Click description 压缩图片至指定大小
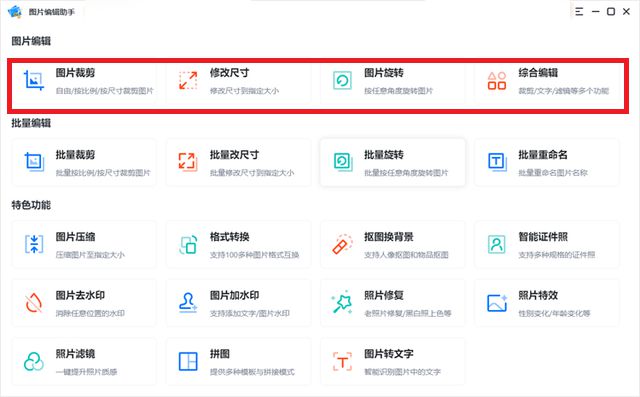 point(90,255)
